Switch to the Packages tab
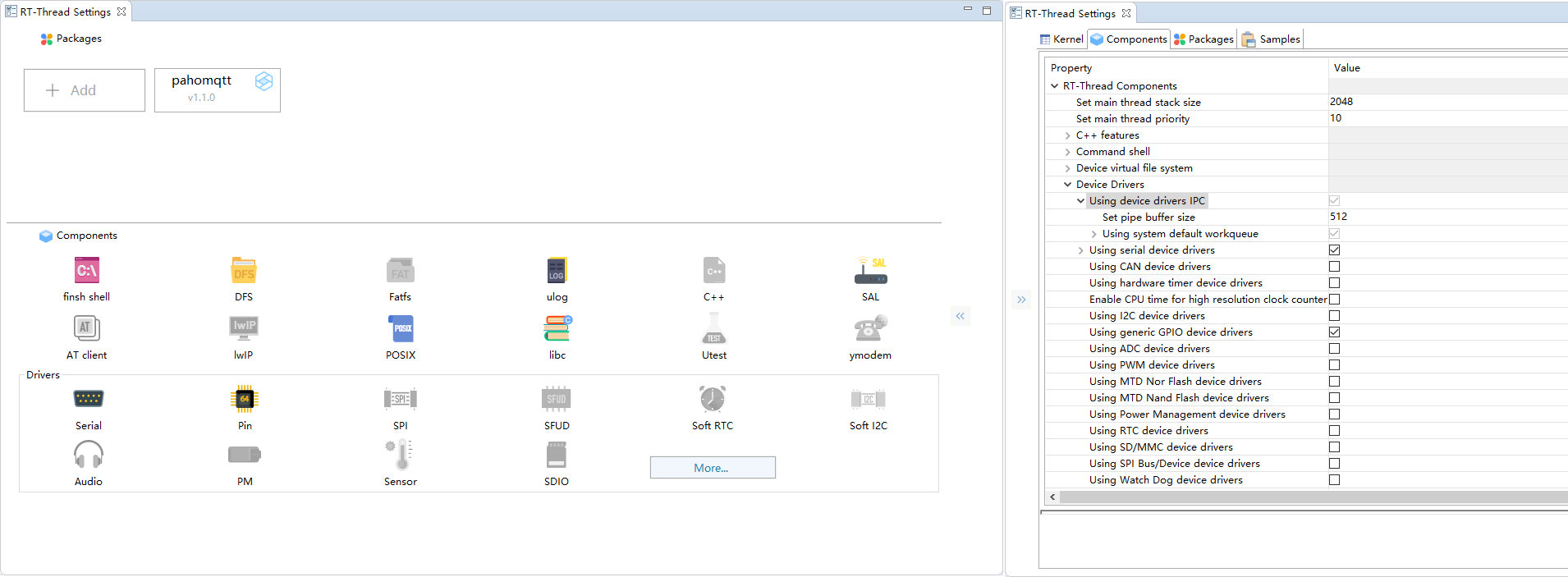 tap(1204, 39)
